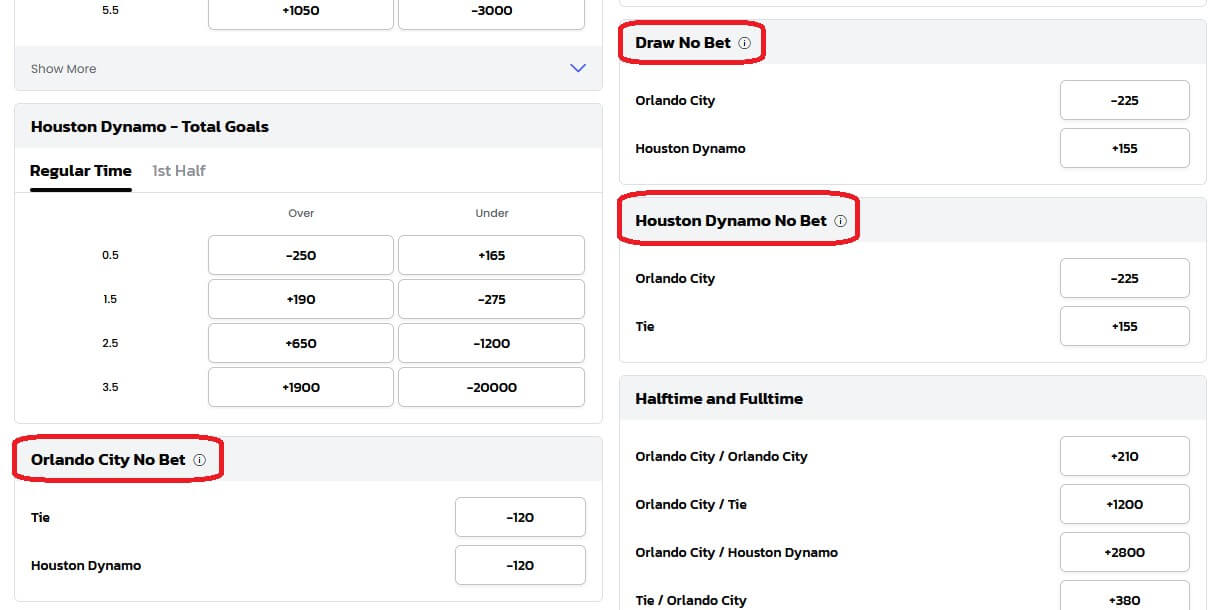Click the Draw No Bet heading

click(x=683, y=43)
